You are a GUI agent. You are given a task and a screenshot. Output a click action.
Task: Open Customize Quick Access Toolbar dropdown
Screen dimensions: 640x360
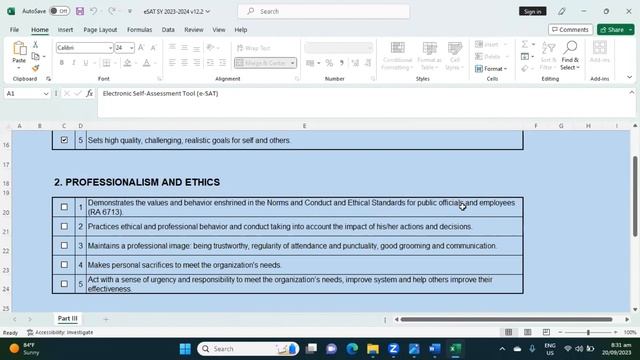point(130,11)
